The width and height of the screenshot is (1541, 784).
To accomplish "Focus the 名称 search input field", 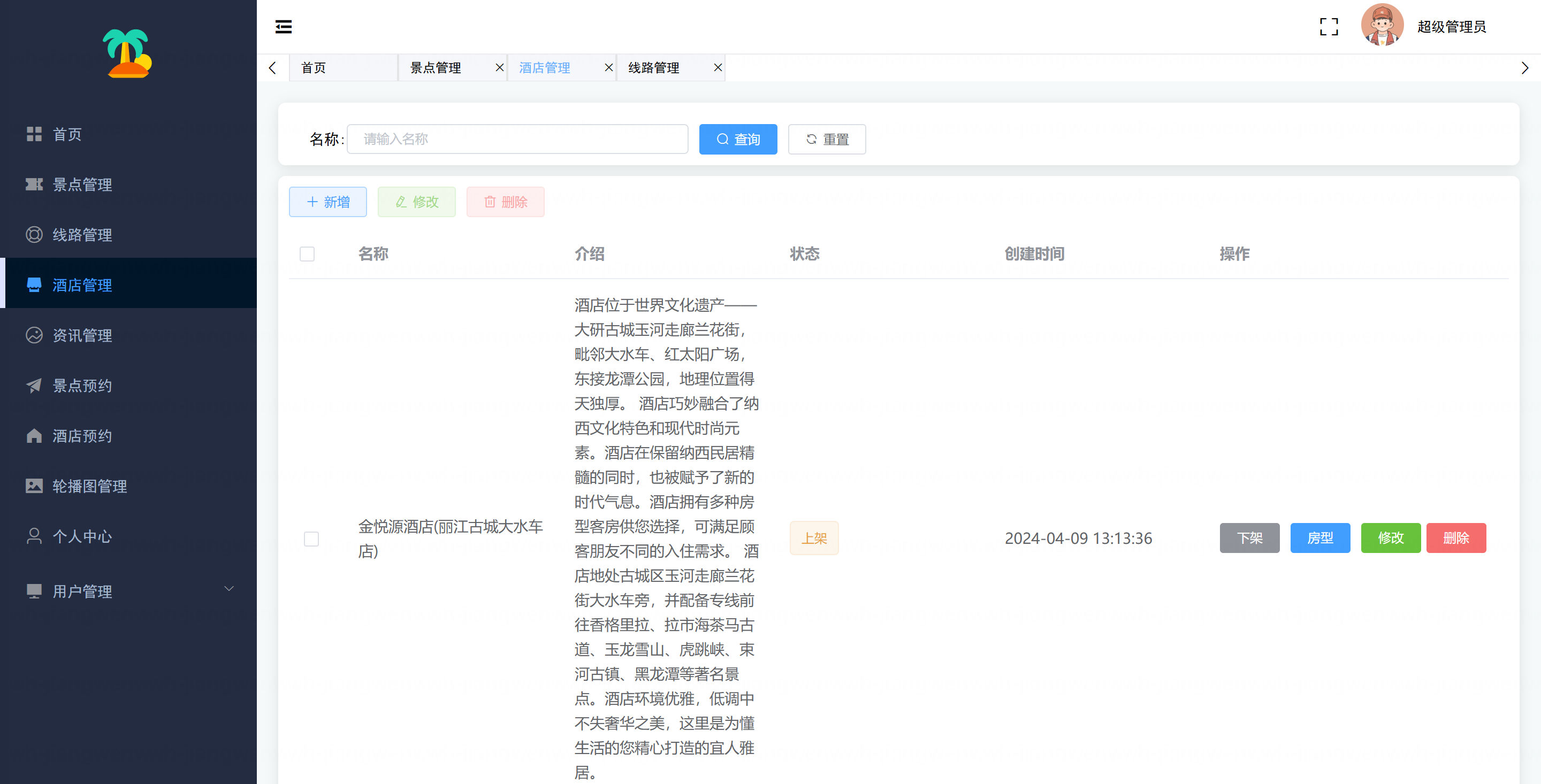I will point(517,139).
